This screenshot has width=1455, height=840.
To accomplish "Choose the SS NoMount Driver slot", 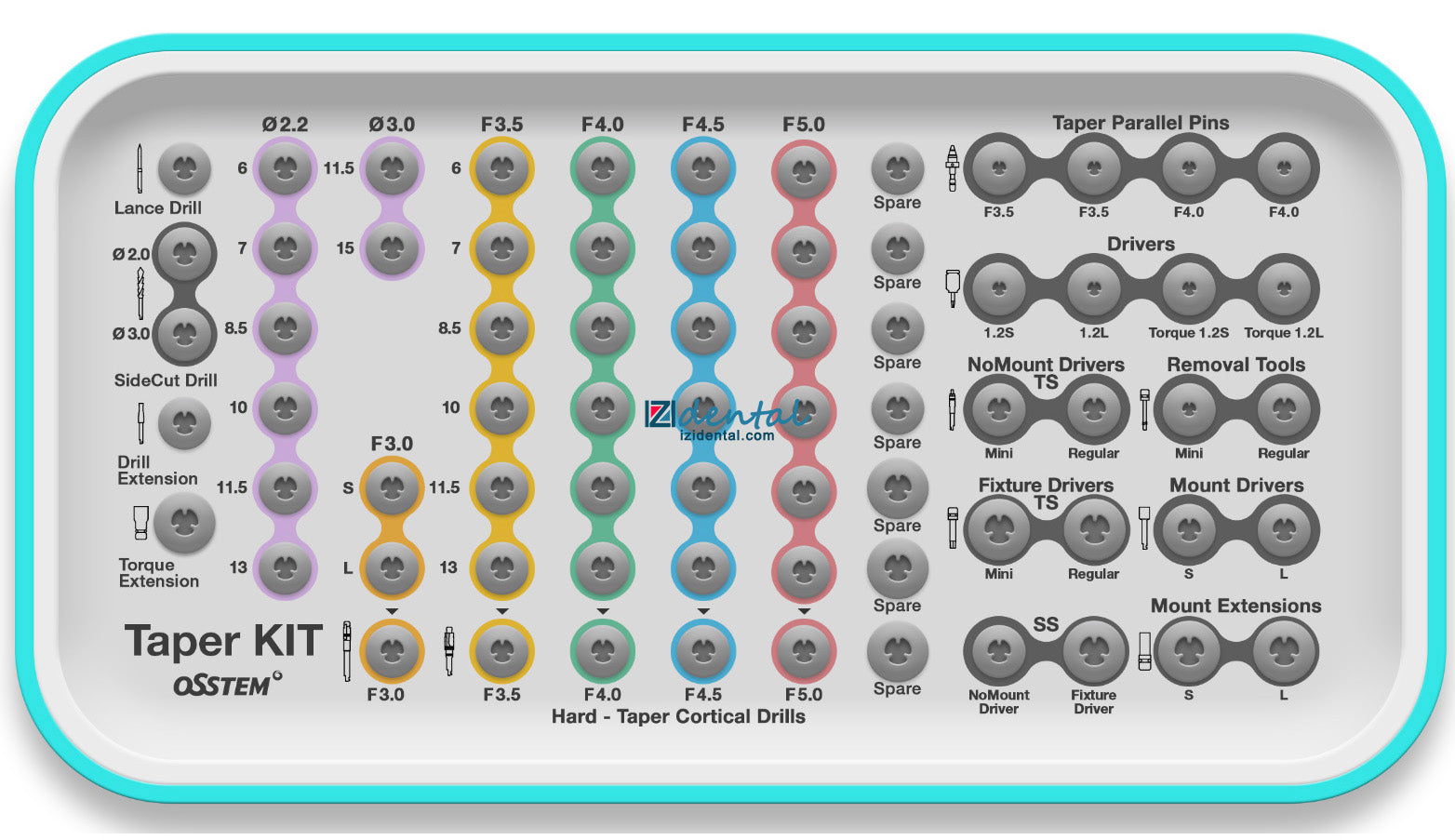I will point(998,650).
